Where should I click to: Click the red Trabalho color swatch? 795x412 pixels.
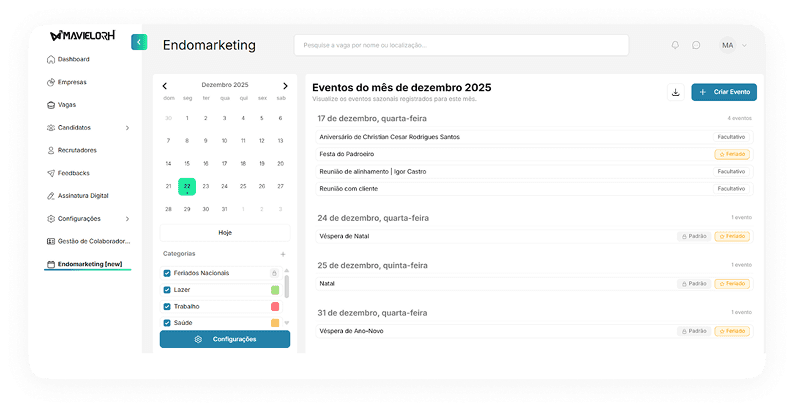coord(275,307)
